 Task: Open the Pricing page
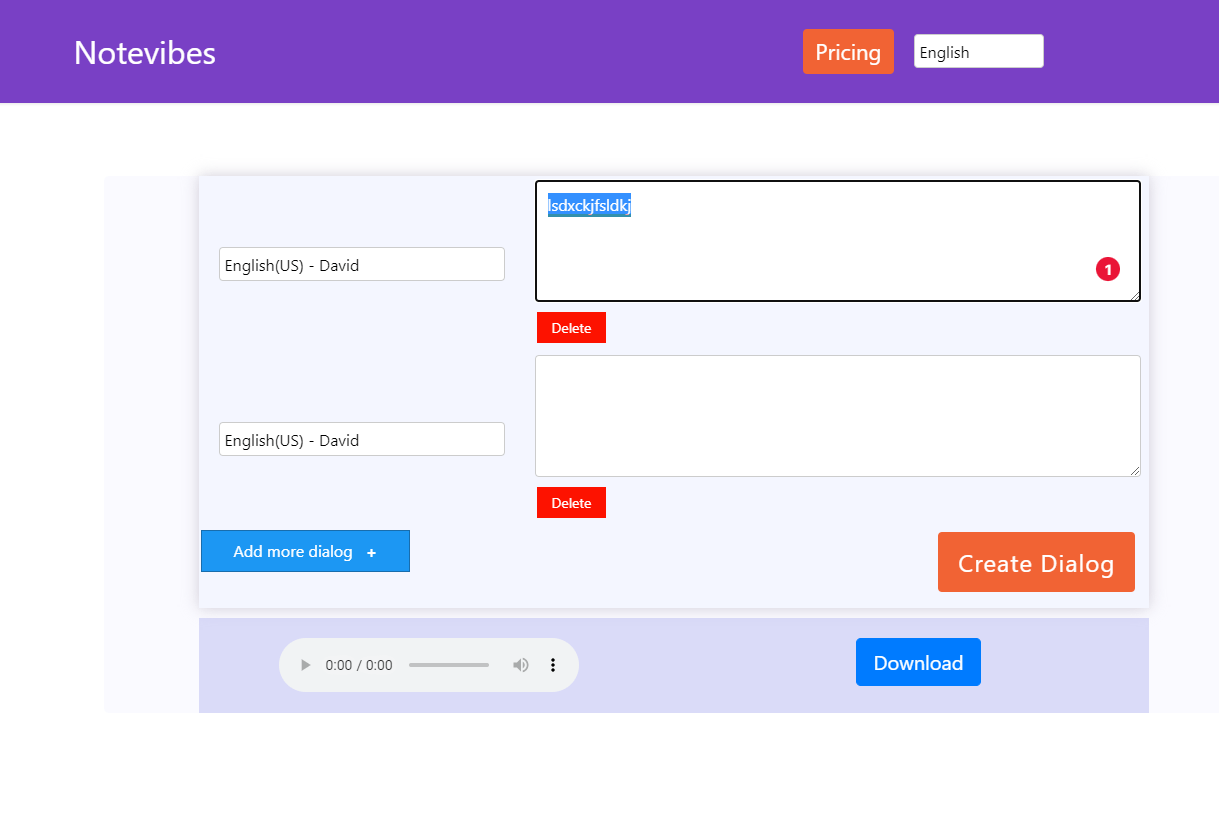tap(847, 51)
